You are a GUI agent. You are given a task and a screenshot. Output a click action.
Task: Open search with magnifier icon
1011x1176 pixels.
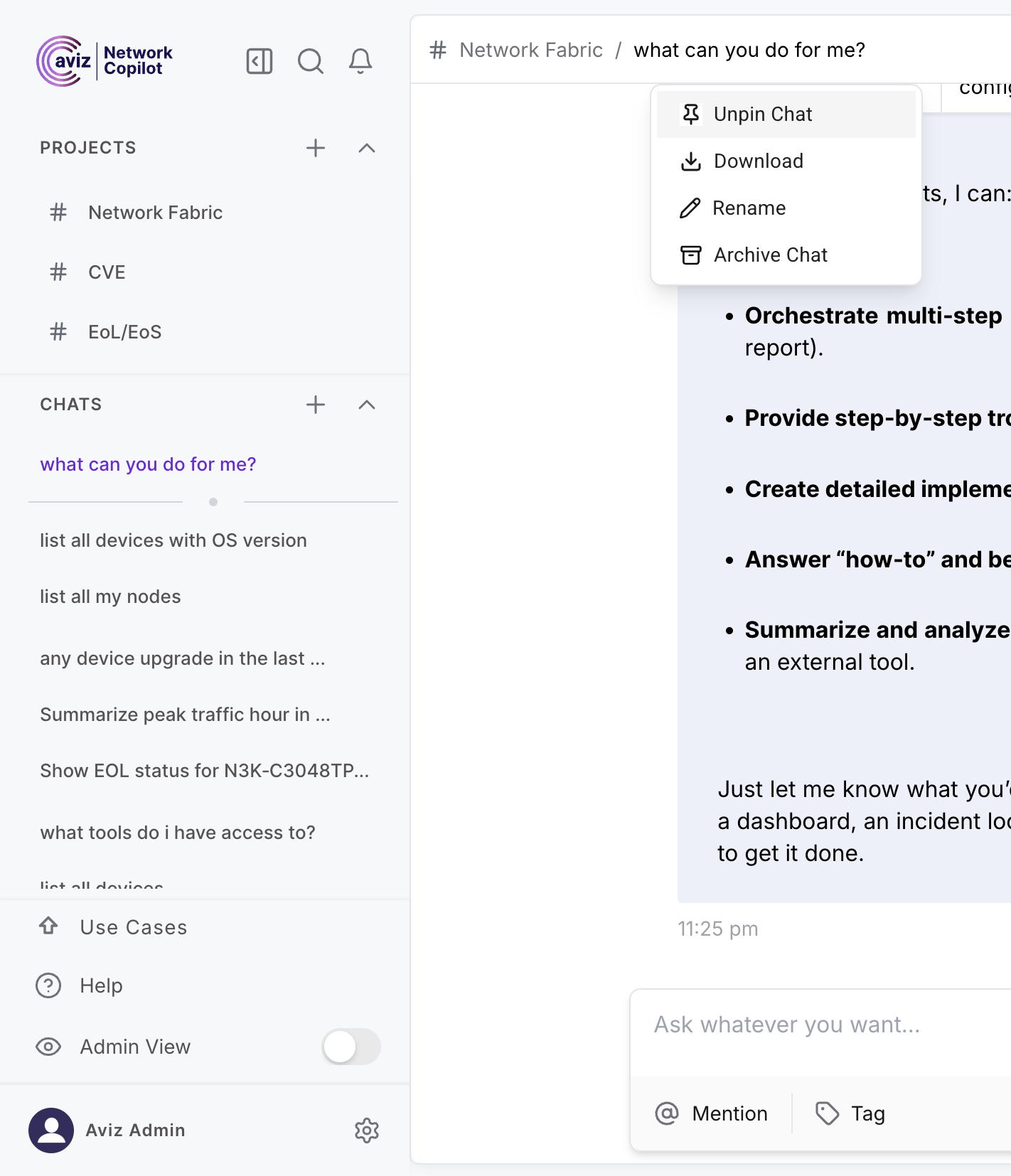[x=310, y=61]
